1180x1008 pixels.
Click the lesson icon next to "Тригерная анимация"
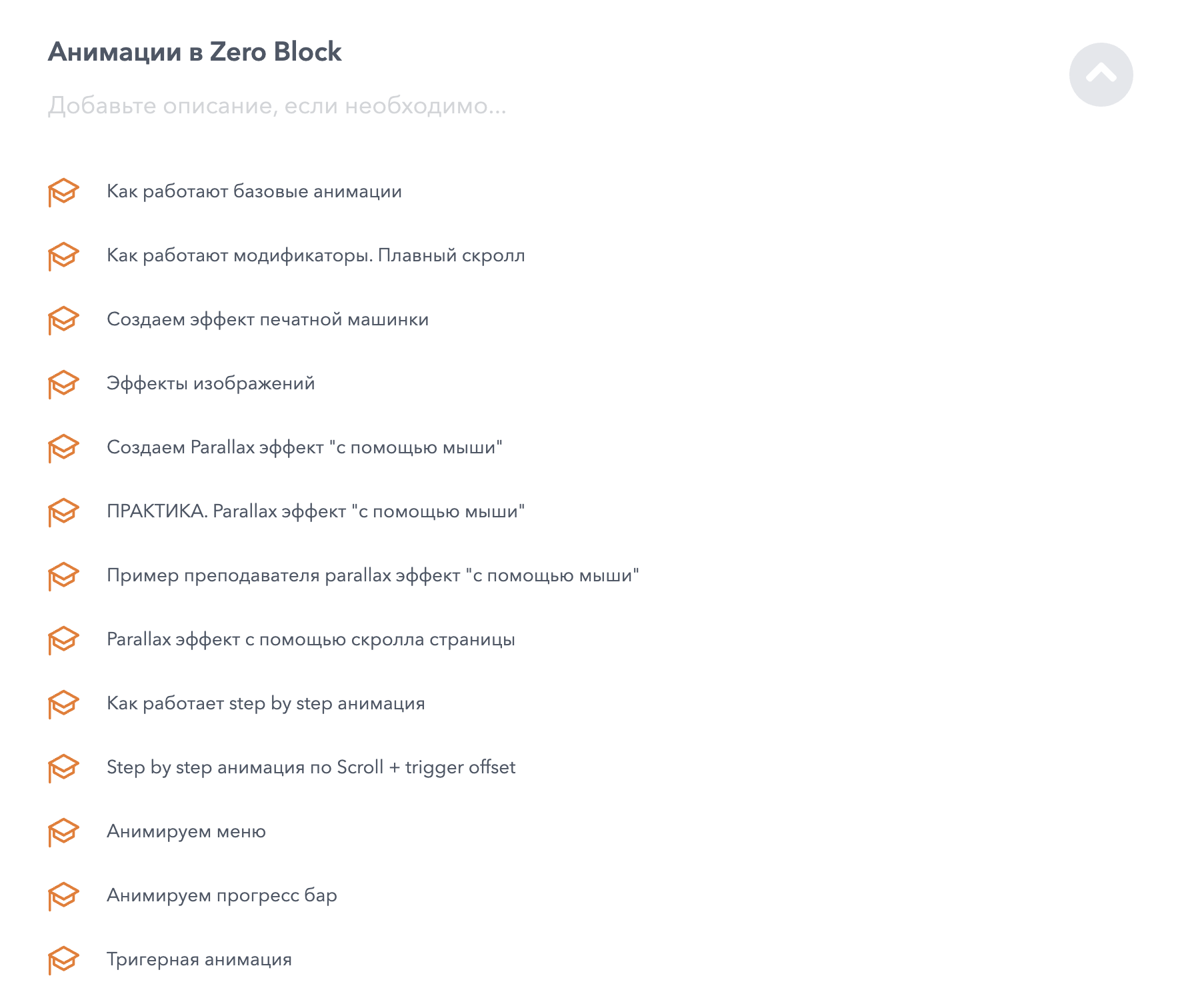[63, 960]
